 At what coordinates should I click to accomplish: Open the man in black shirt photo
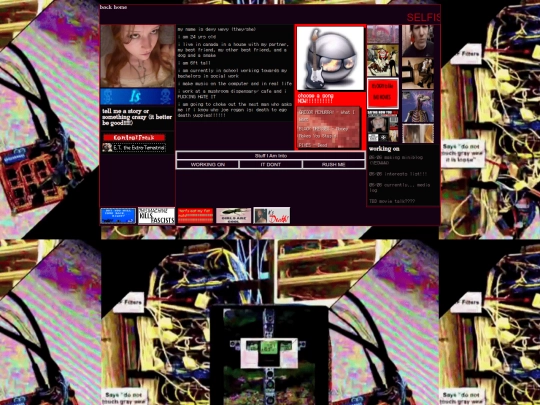click(x=418, y=41)
